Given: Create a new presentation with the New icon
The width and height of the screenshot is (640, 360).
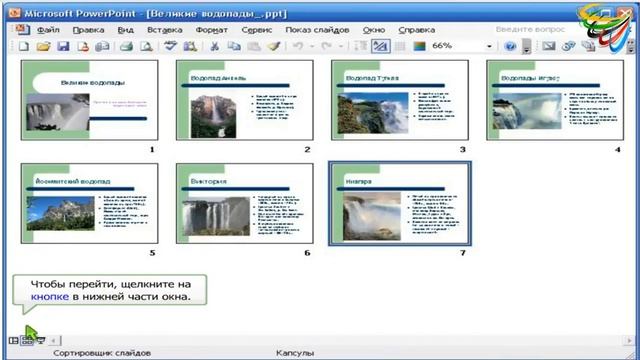Looking at the screenshot, I should click(24, 46).
